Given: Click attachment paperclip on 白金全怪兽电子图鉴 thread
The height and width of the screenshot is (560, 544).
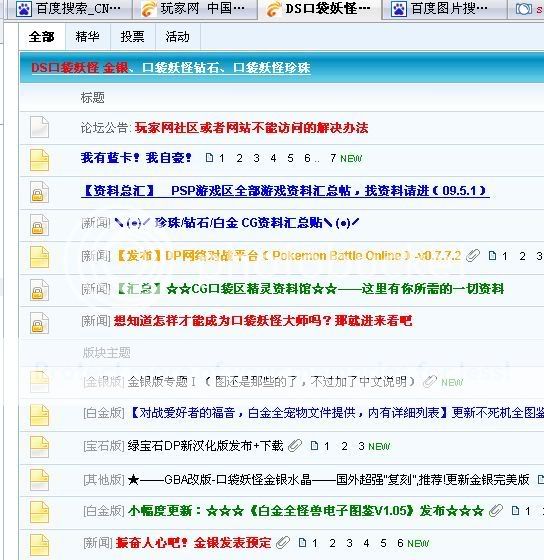Looking at the screenshot, I should [x=496, y=511].
